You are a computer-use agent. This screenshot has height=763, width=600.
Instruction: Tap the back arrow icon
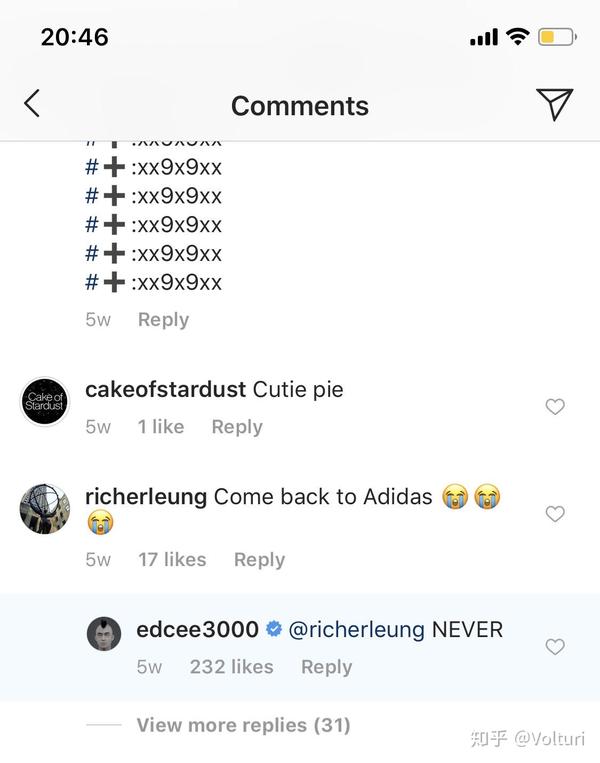click(x=32, y=103)
